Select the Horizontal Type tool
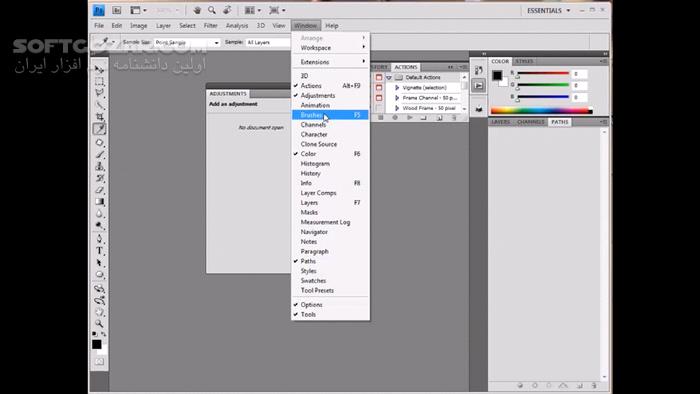 click(99, 251)
